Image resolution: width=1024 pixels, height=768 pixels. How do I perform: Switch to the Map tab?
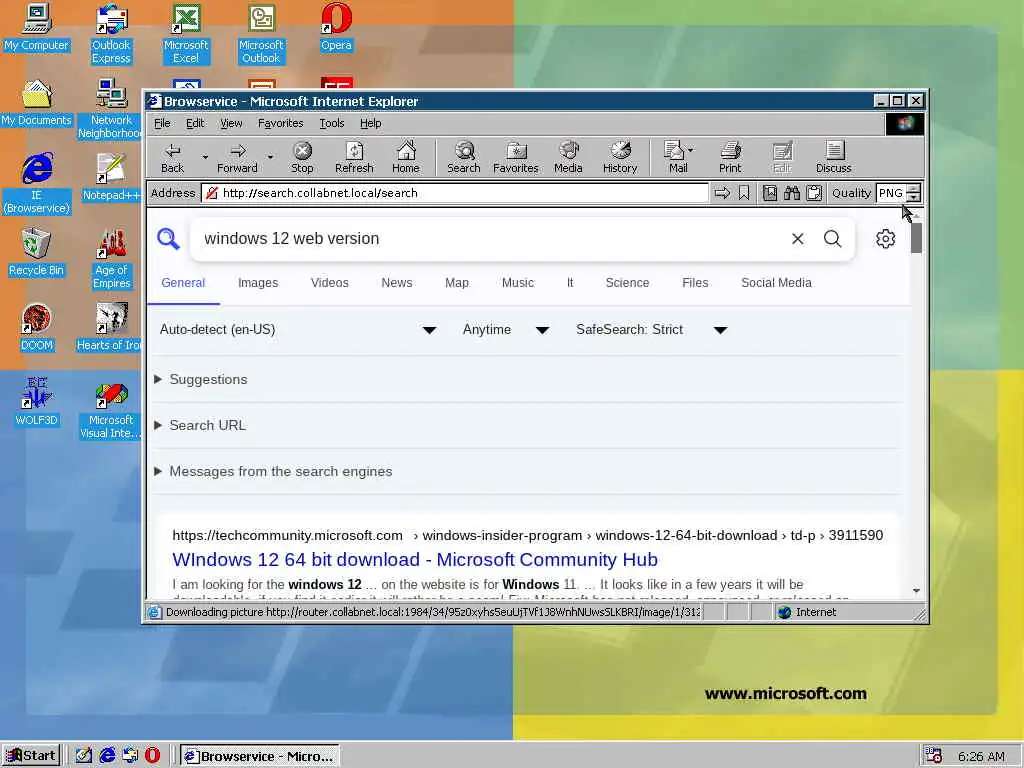(x=457, y=283)
